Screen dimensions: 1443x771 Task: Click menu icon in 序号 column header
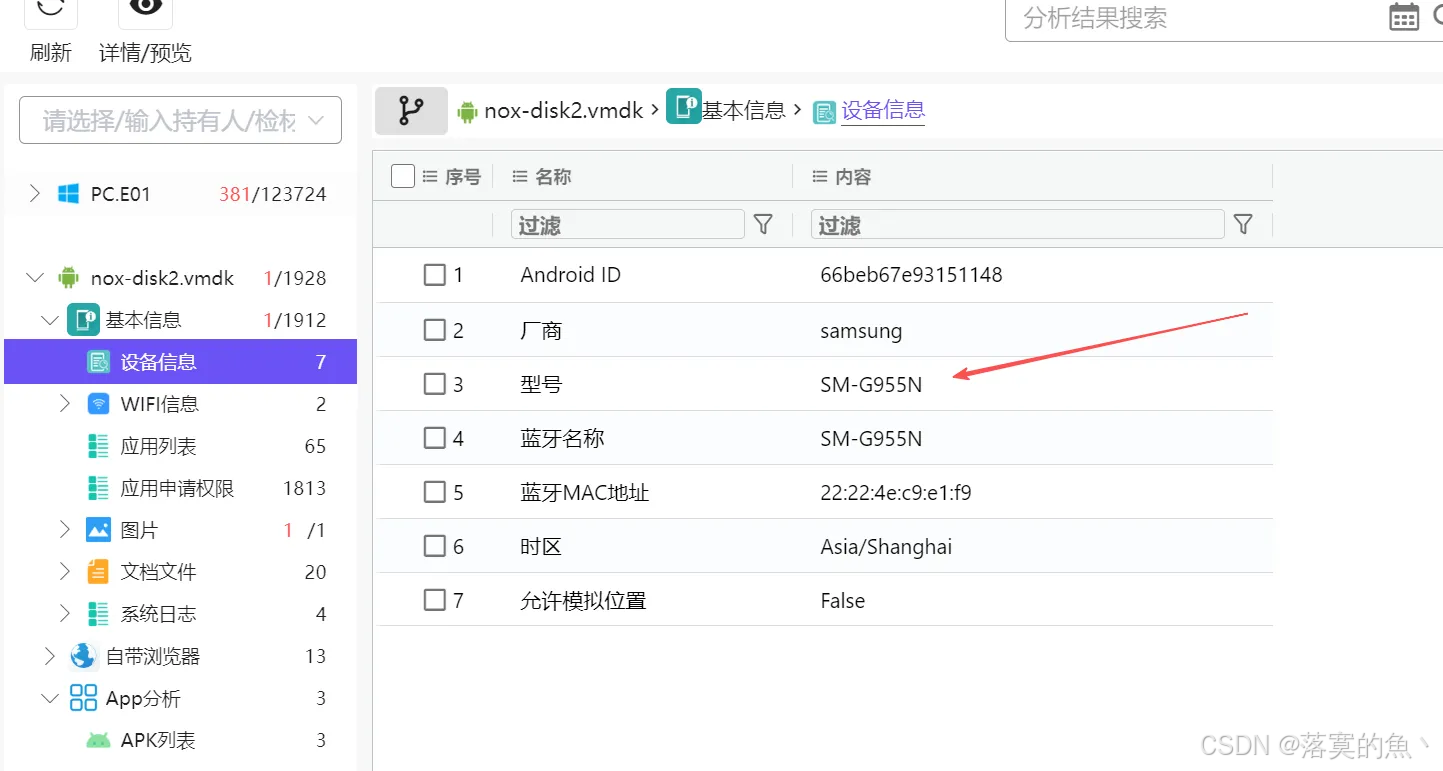point(430,176)
